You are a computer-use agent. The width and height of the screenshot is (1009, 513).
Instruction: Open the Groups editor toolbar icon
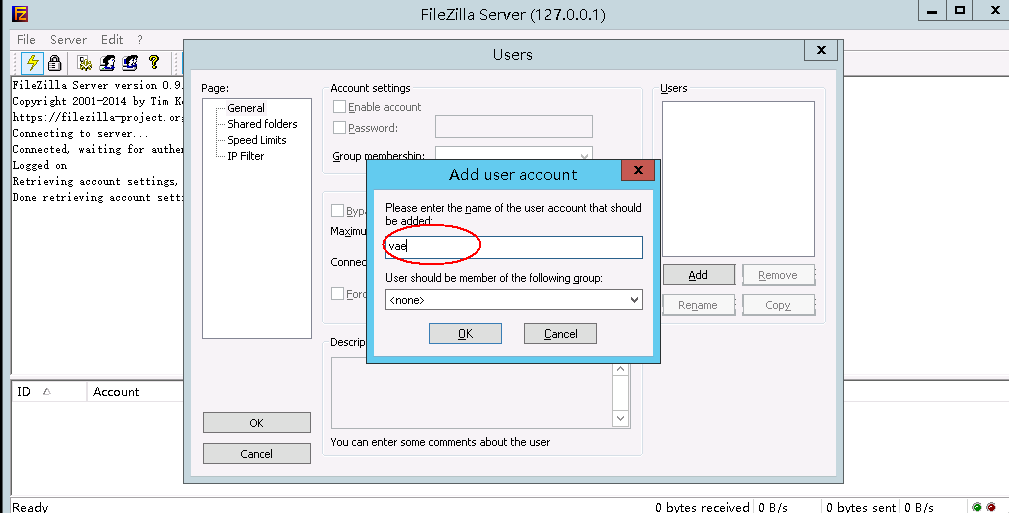[x=130, y=63]
